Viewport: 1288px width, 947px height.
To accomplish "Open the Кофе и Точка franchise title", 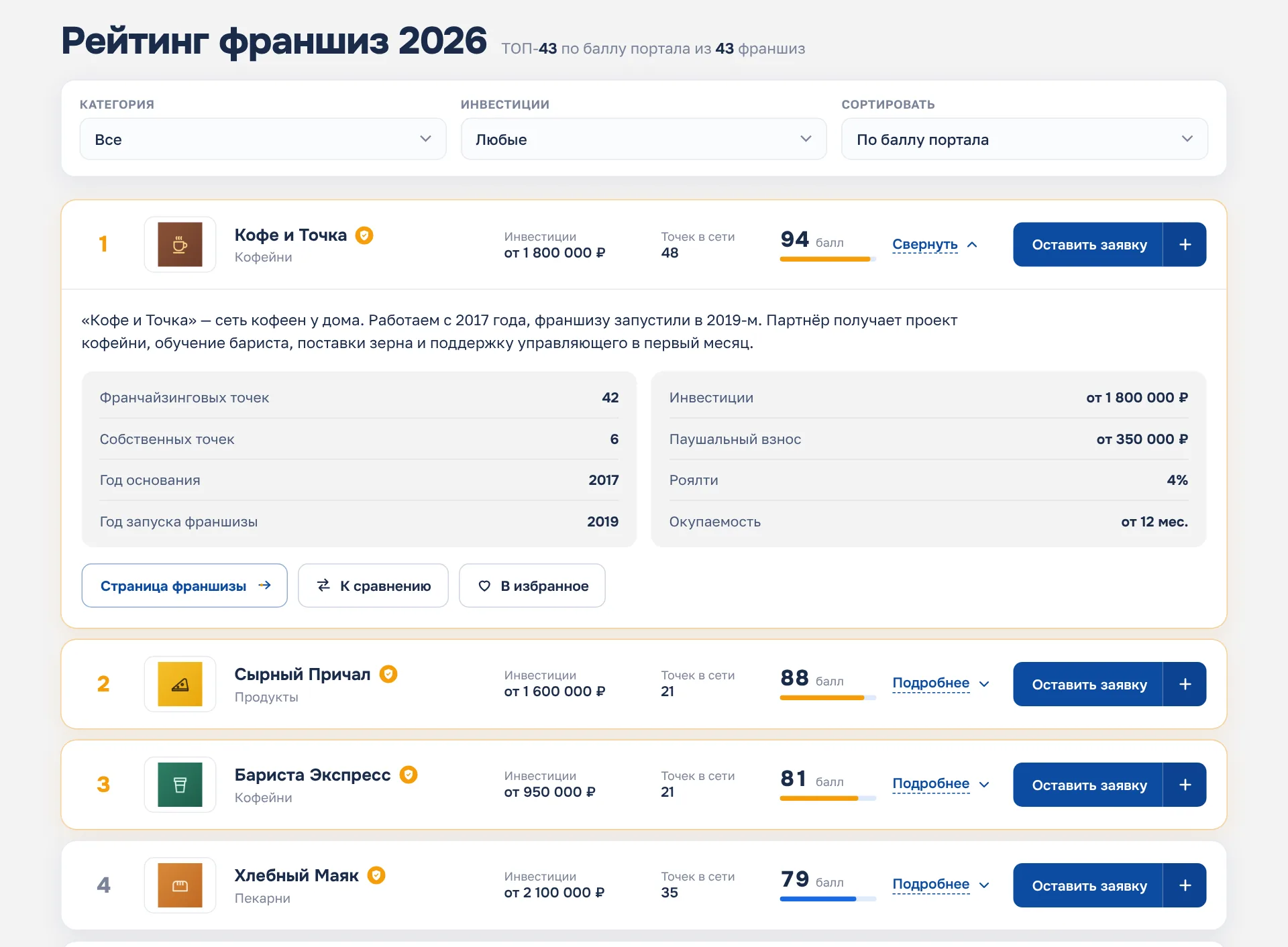I will (x=290, y=235).
